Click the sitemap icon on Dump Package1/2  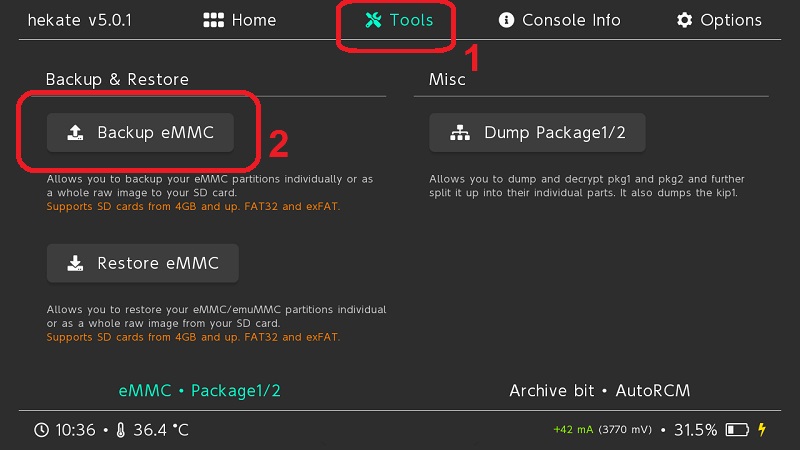[x=460, y=133]
